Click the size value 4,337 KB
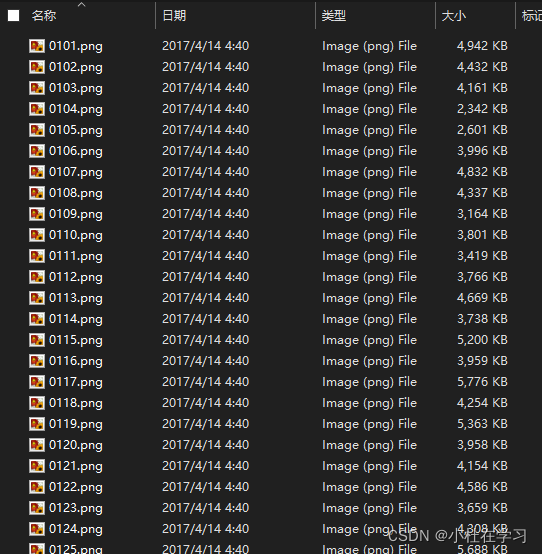The image size is (542, 554). (482, 193)
